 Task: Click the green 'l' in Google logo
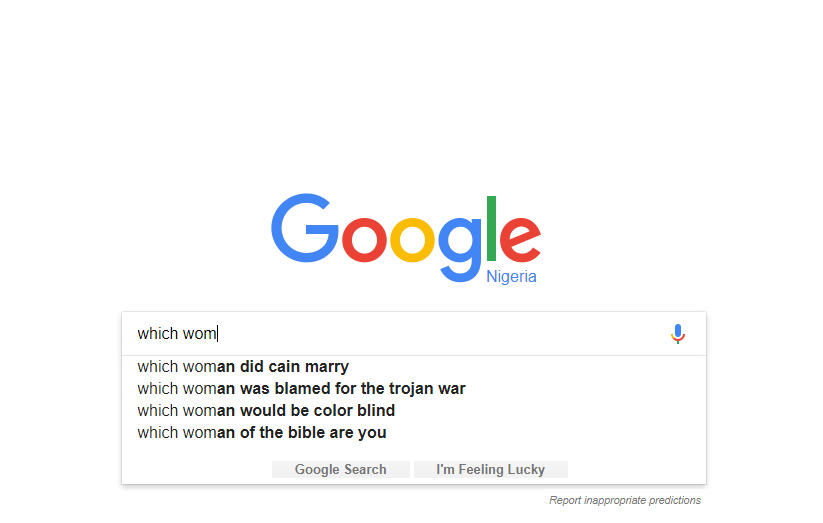pyautogui.click(x=491, y=227)
